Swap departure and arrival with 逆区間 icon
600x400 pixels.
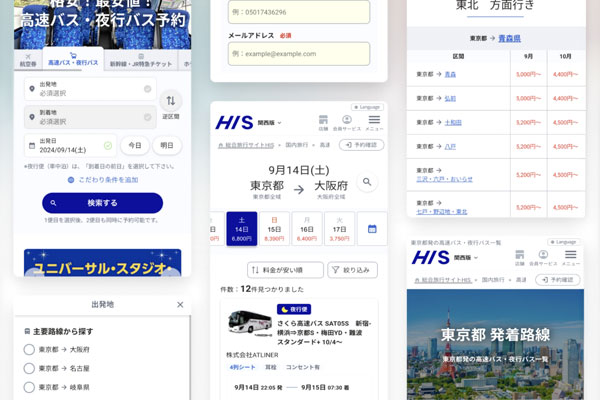pos(171,101)
